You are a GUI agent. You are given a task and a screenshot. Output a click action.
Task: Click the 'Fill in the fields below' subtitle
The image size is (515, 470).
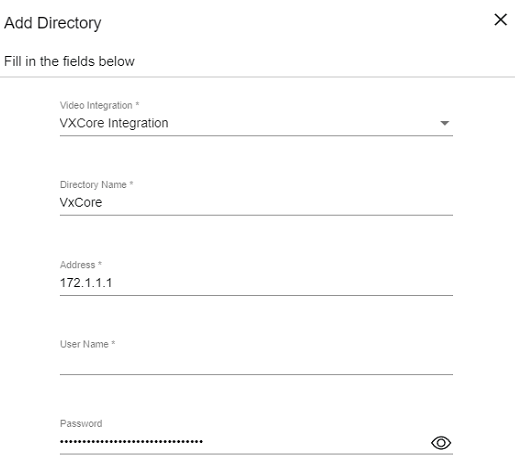69,61
